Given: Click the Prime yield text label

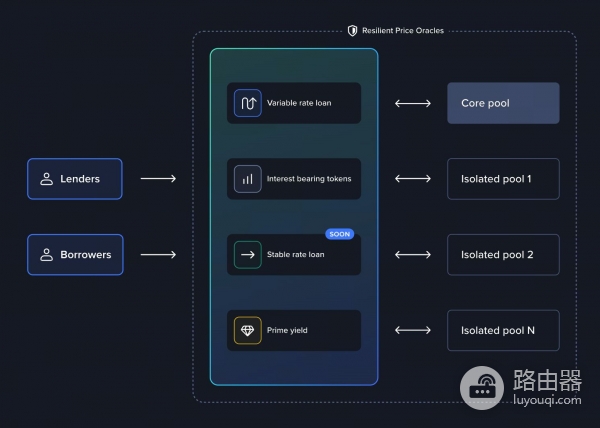Looking at the screenshot, I should [x=289, y=331].
